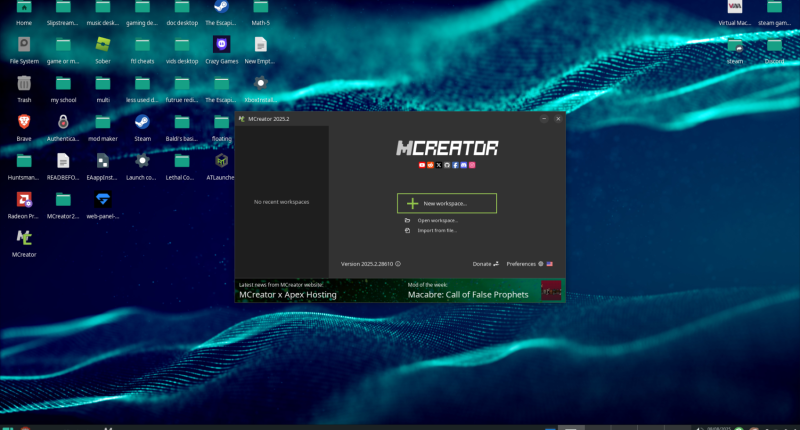The height and width of the screenshot is (430, 800).
Task: Open MCreator's X (Twitter) icon
Action: pos(438,165)
